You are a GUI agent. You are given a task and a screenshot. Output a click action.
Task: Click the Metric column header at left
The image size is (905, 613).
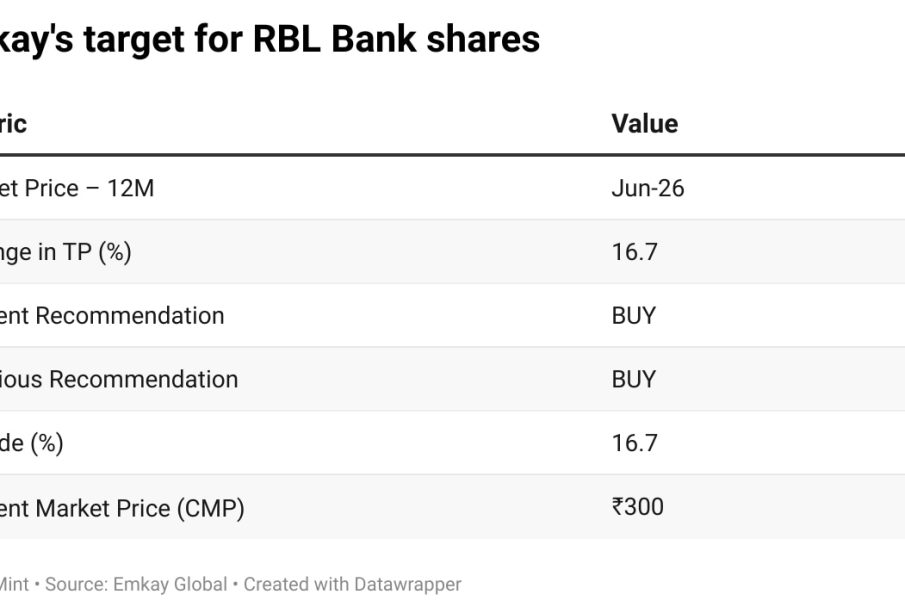coord(13,124)
